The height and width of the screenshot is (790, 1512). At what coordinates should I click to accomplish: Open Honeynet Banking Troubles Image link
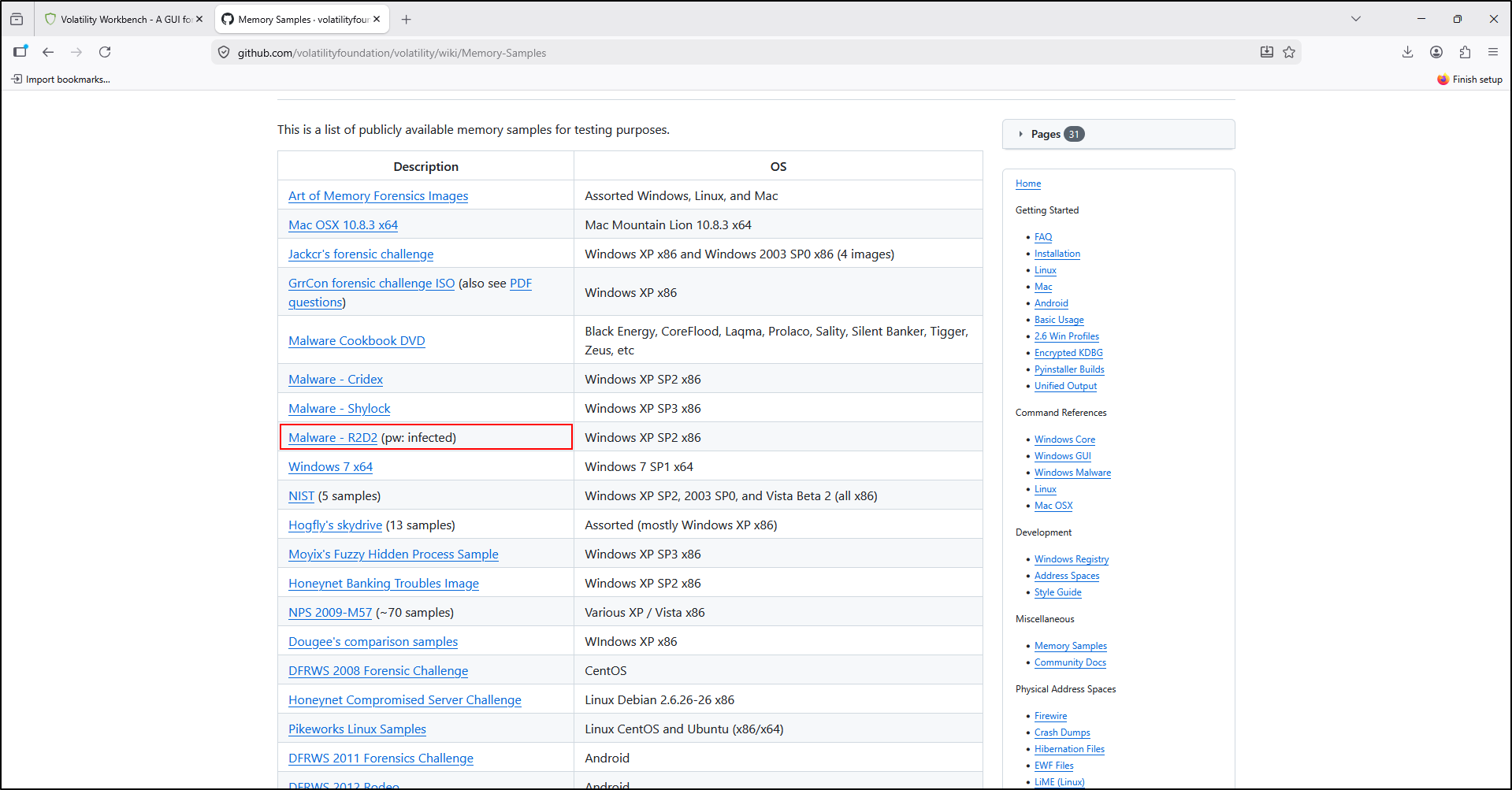pos(384,584)
